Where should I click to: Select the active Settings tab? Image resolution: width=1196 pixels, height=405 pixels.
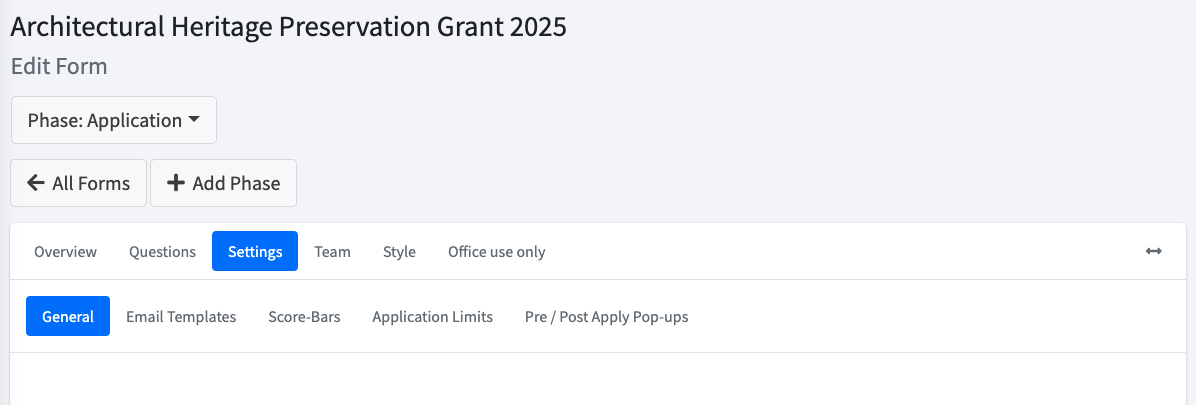click(x=255, y=251)
